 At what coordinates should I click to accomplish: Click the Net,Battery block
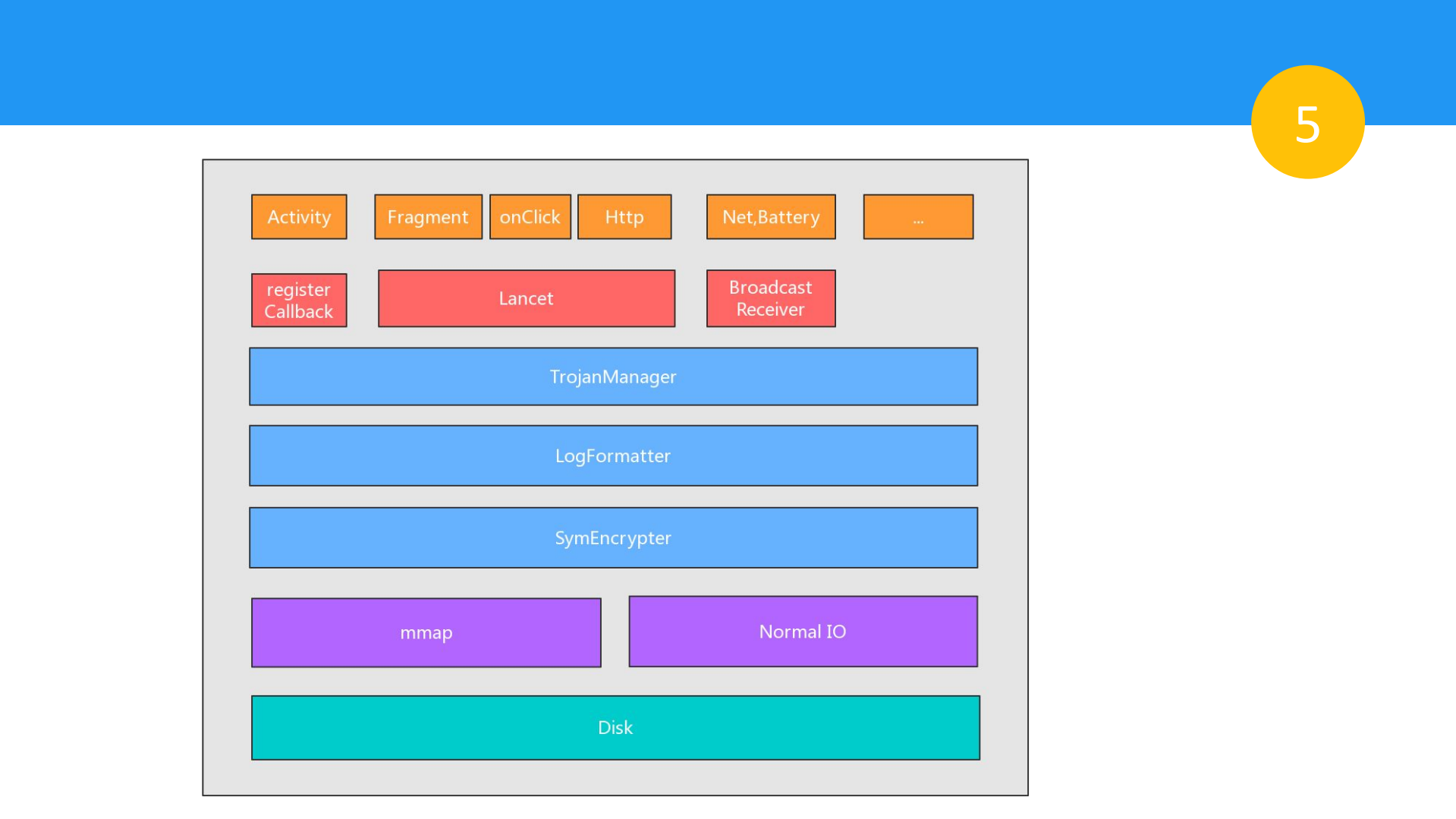pyautogui.click(x=770, y=217)
